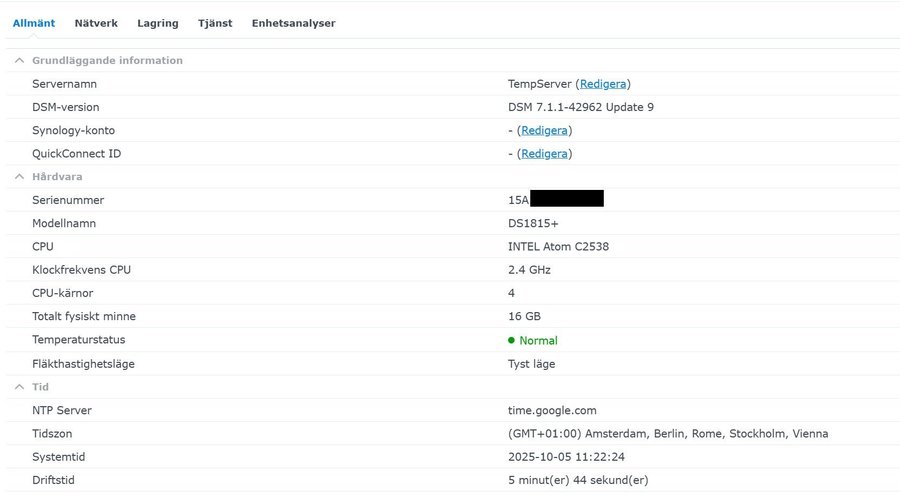Click the INTEL Atom C2538 CPU value

pyautogui.click(x=558, y=247)
